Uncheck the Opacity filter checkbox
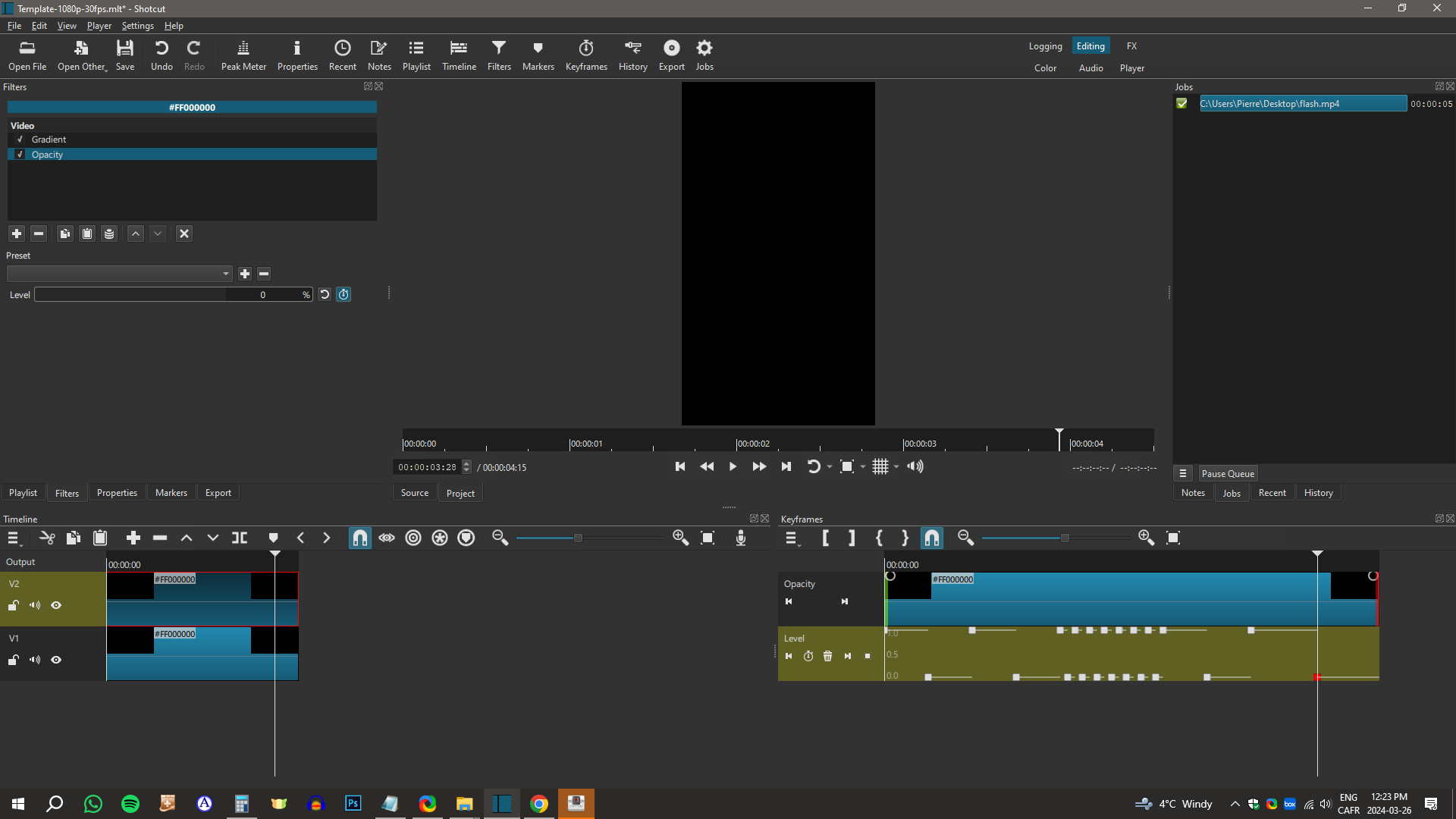This screenshot has height=819, width=1456. 20,155
